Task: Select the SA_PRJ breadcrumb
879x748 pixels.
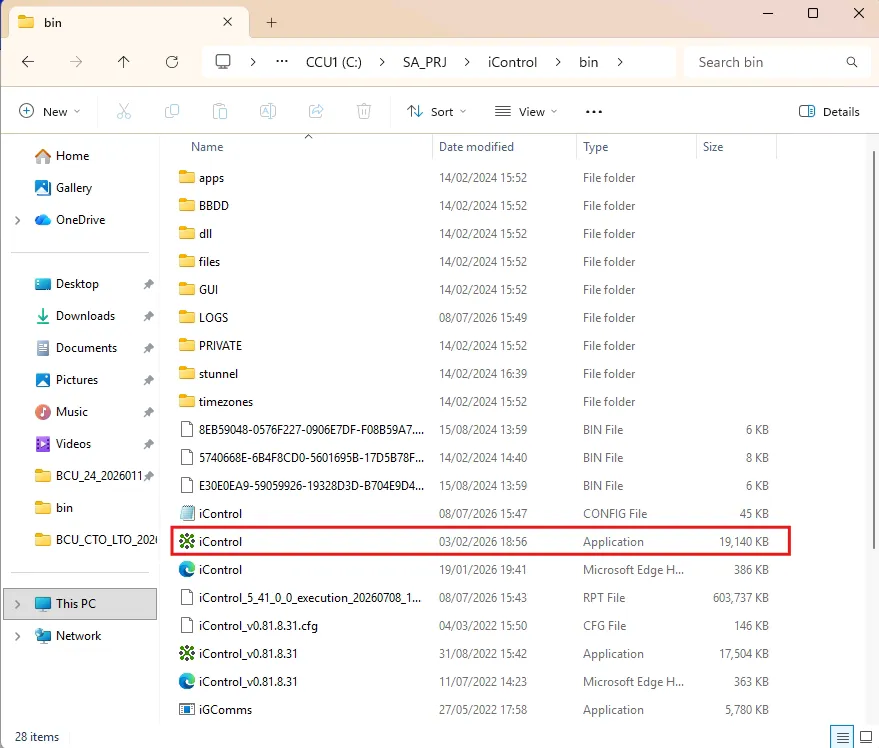Action: click(x=425, y=62)
